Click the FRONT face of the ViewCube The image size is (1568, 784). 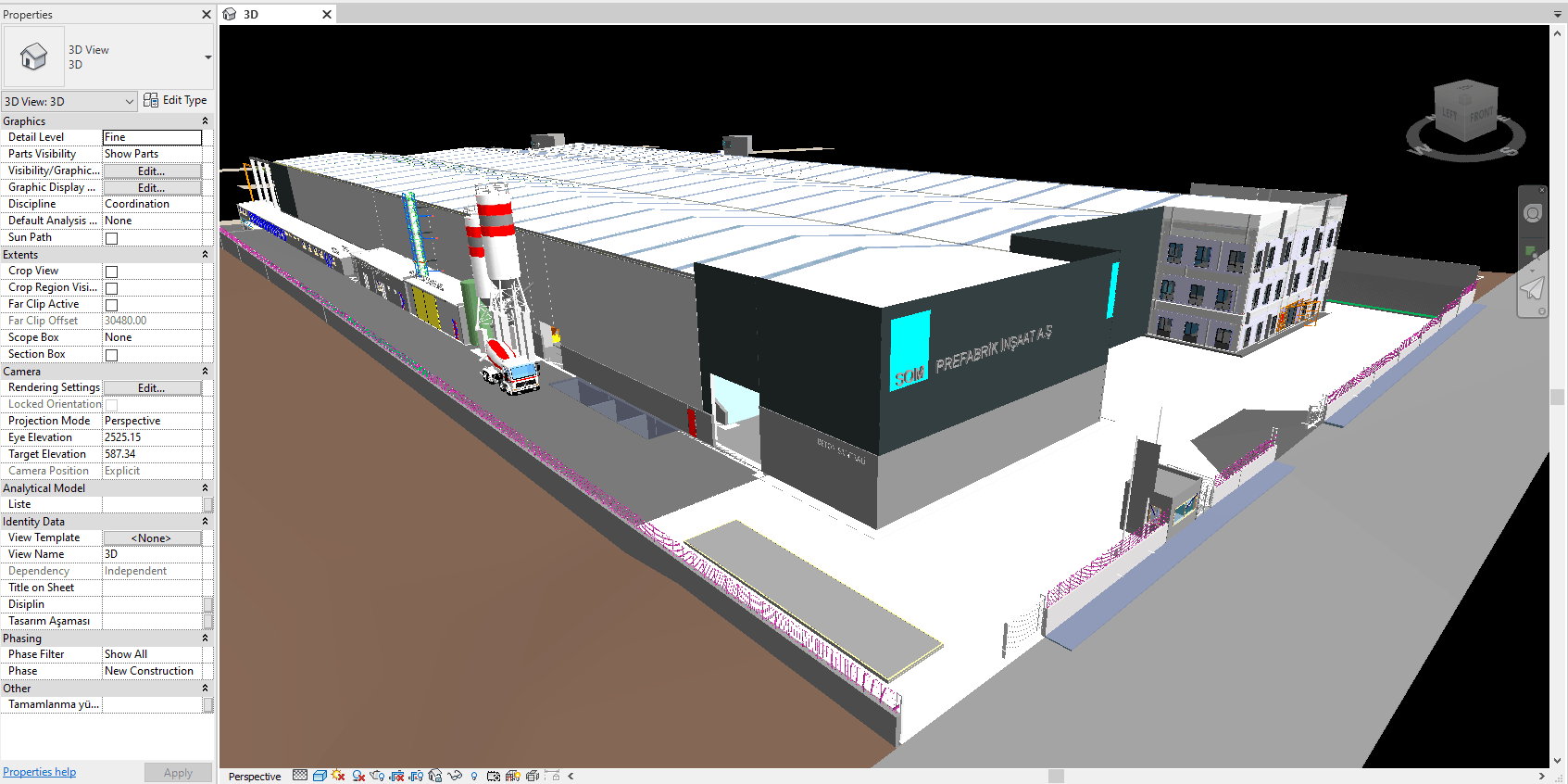click(x=1480, y=115)
